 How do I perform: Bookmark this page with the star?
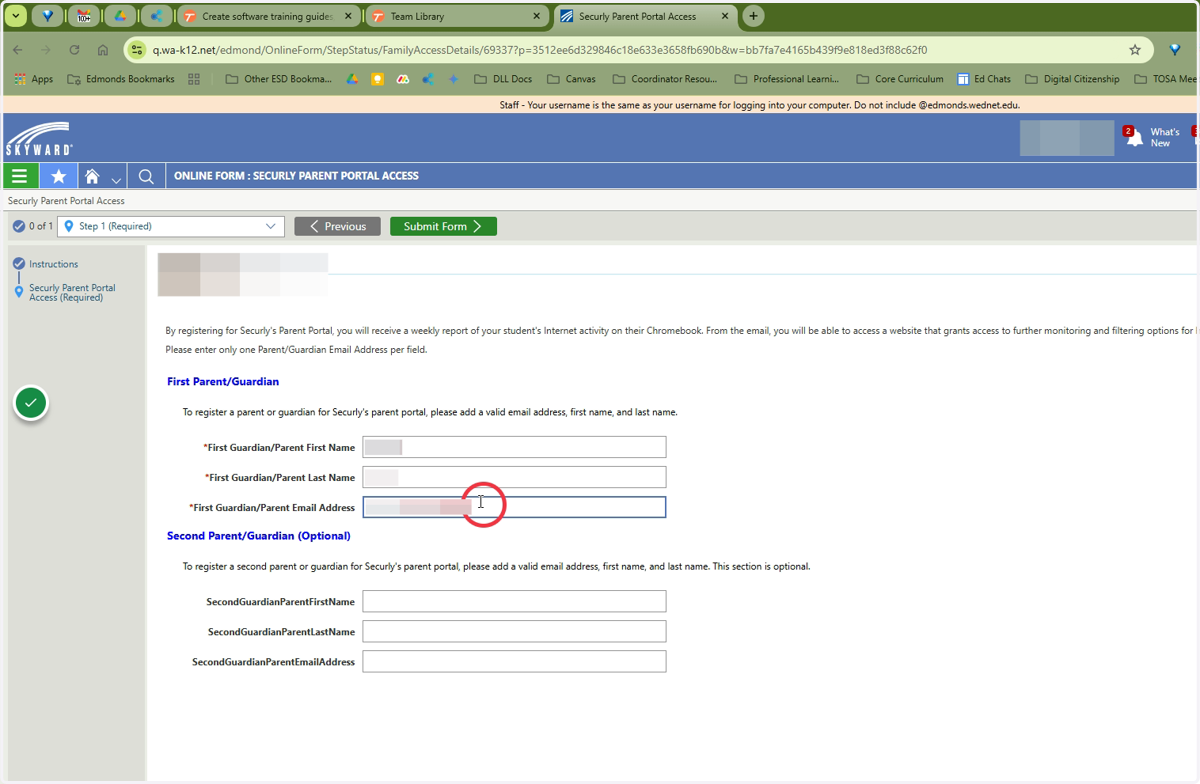tap(1135, 50)
